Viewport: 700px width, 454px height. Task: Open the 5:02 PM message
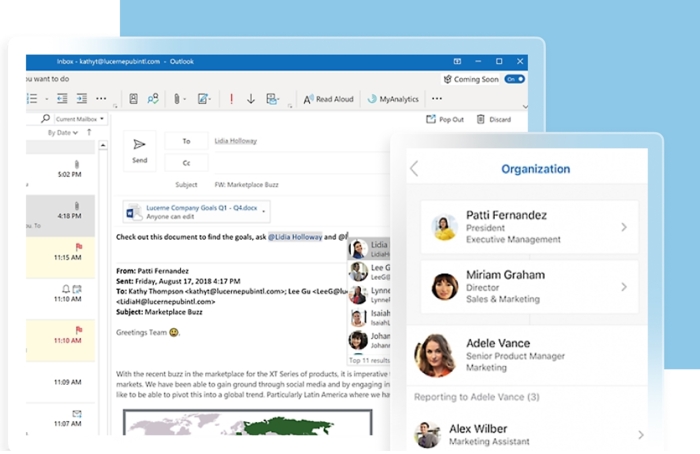click(x=60, y=174)
